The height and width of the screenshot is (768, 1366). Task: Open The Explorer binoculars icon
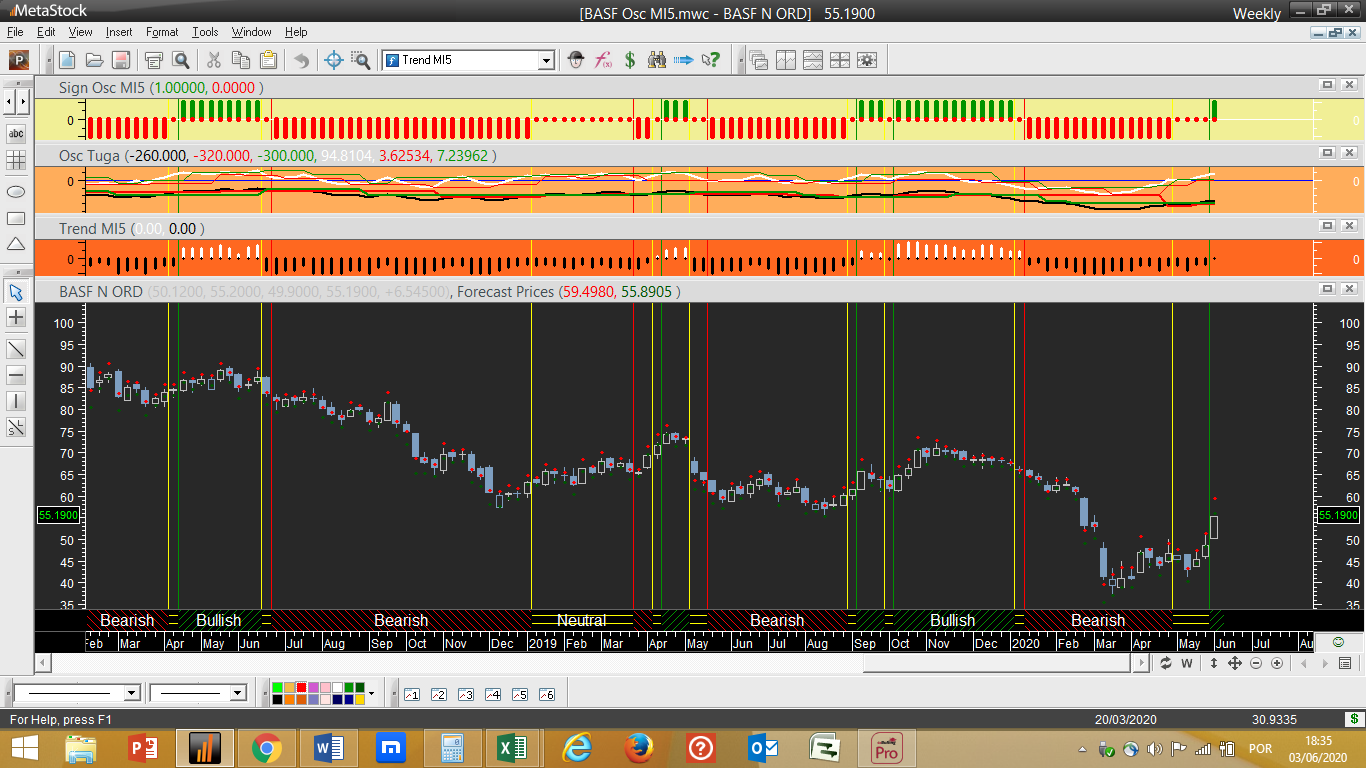tap(657, 60)
